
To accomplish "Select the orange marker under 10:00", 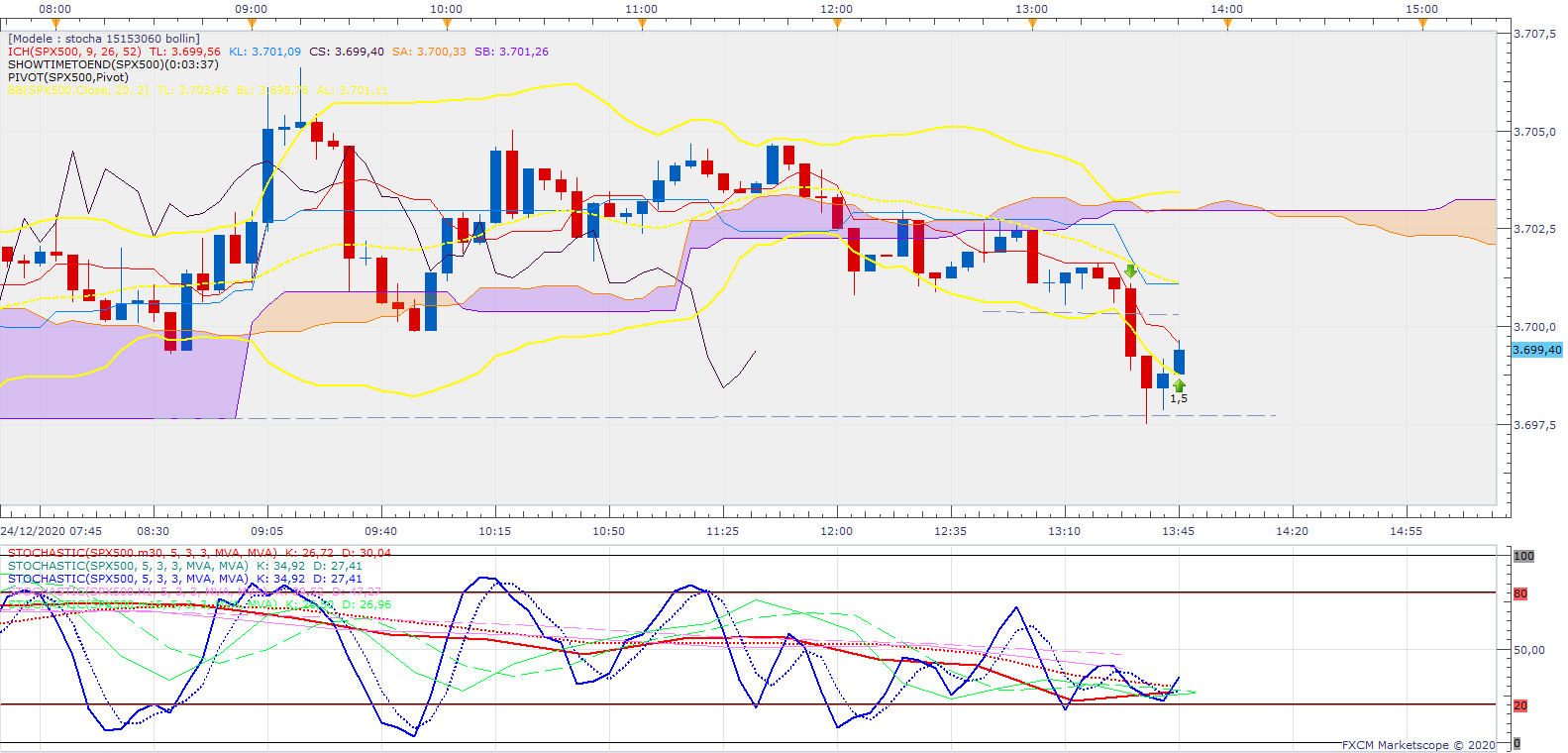I will [446, 25].
